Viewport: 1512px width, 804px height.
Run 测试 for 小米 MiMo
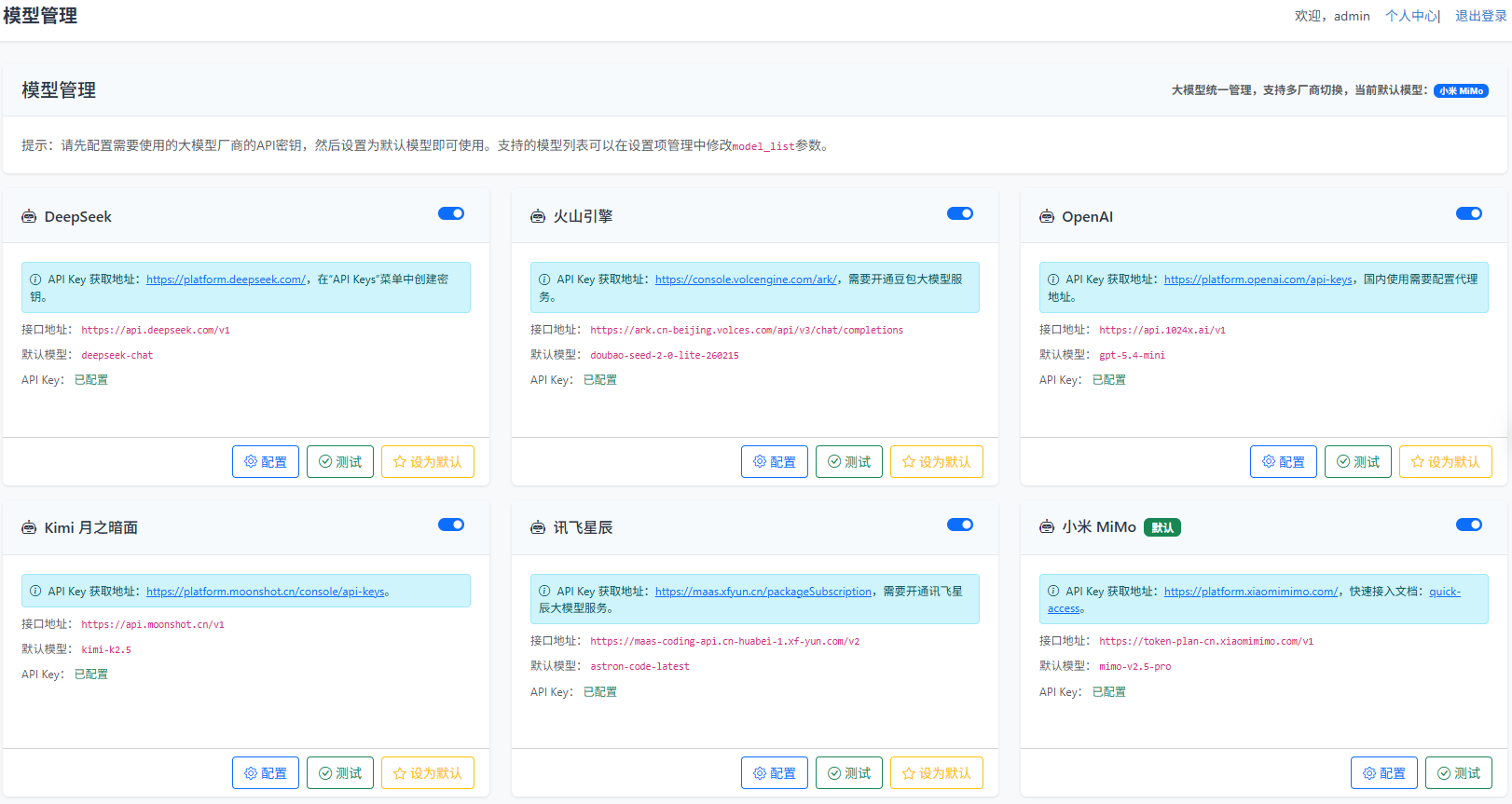click(1459, 773)
